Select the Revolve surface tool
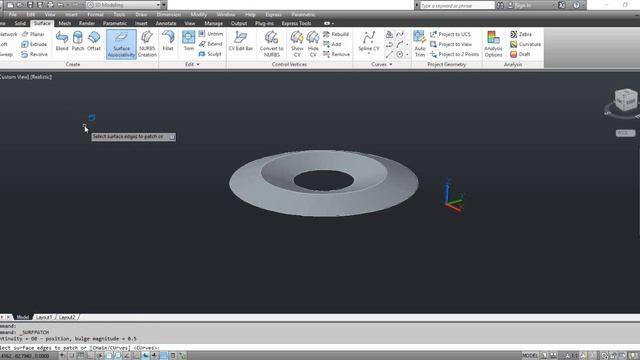Viewport: 640px width, 360px height. pyautogui.click(x=34, y=54)
